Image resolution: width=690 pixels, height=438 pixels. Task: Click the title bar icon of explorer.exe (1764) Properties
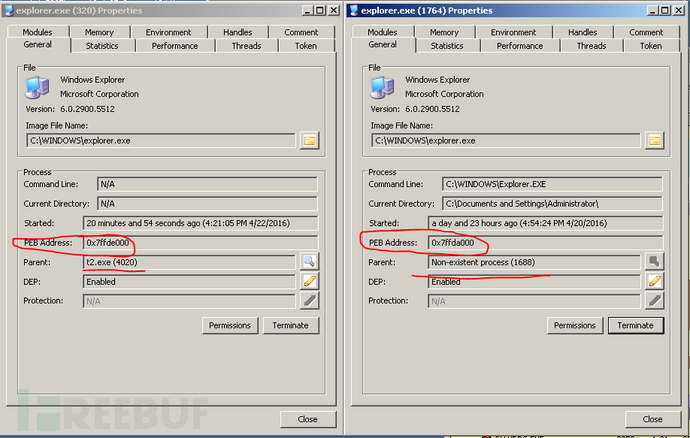(354, 11)
